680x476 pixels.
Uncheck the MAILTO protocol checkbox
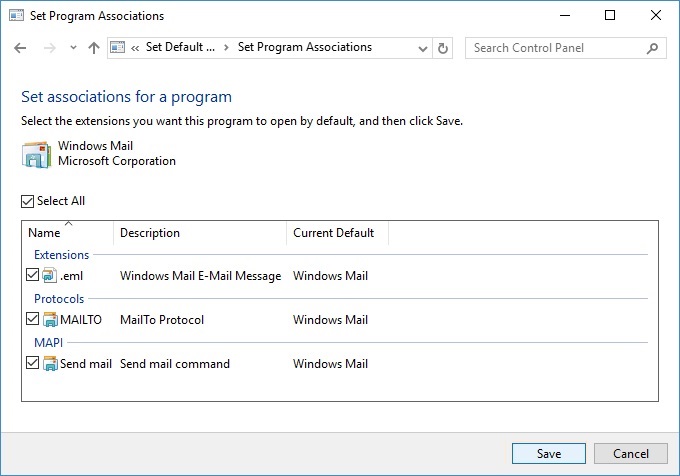click(33, 319)
